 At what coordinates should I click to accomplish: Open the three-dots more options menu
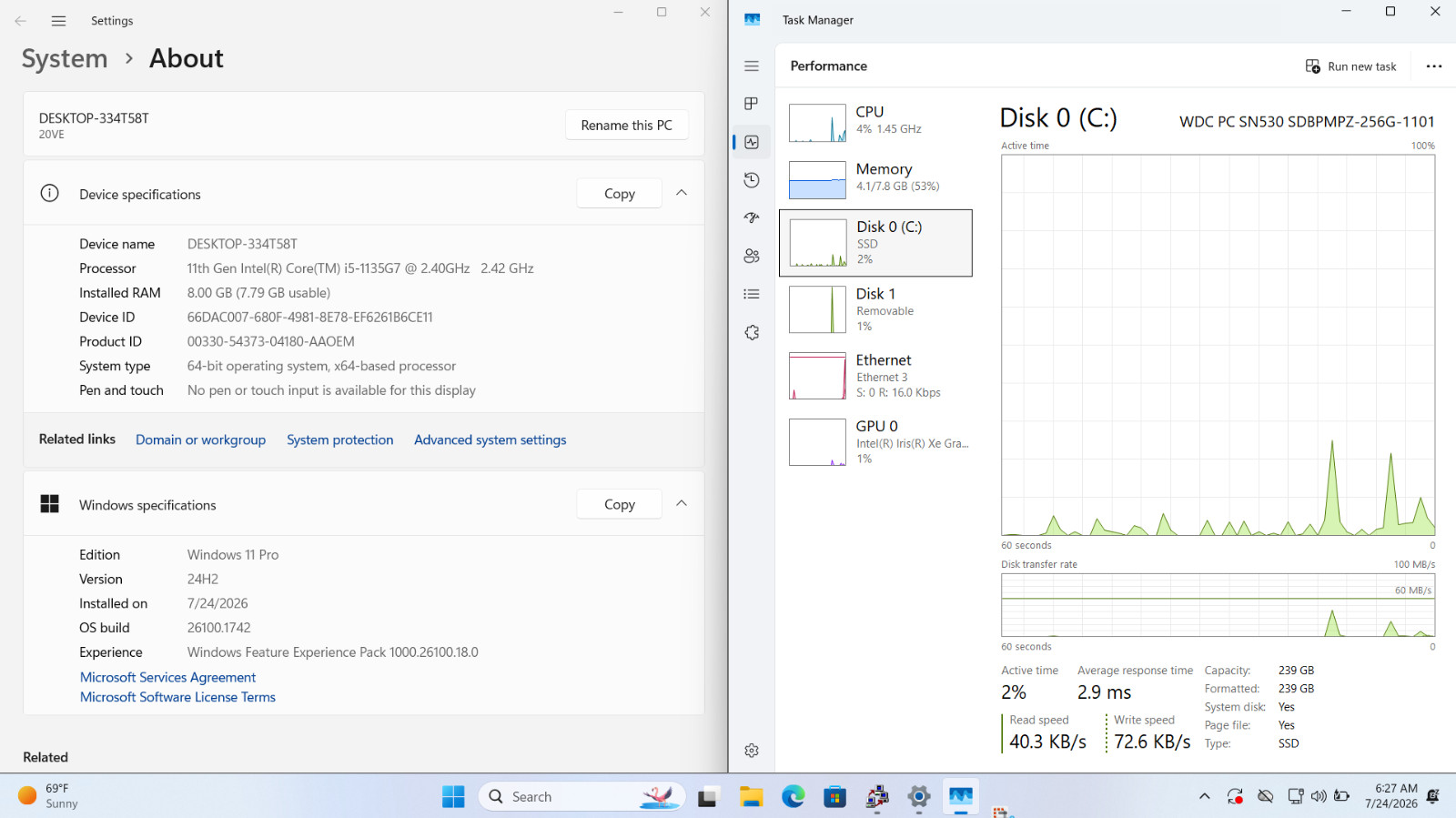(1434, 66)
